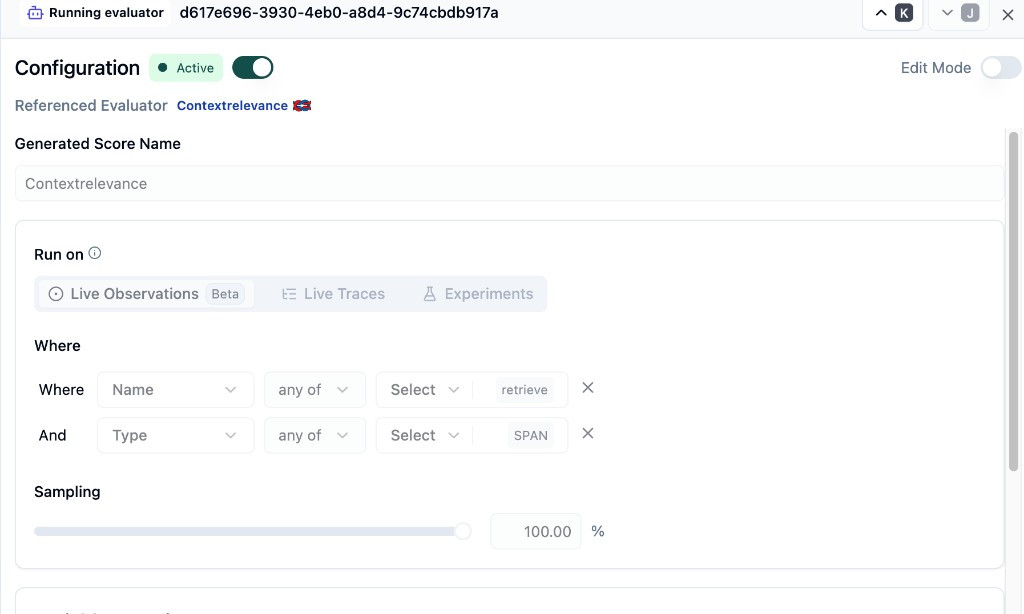Go to previous evaluator with K arrow

coord(892,13)
